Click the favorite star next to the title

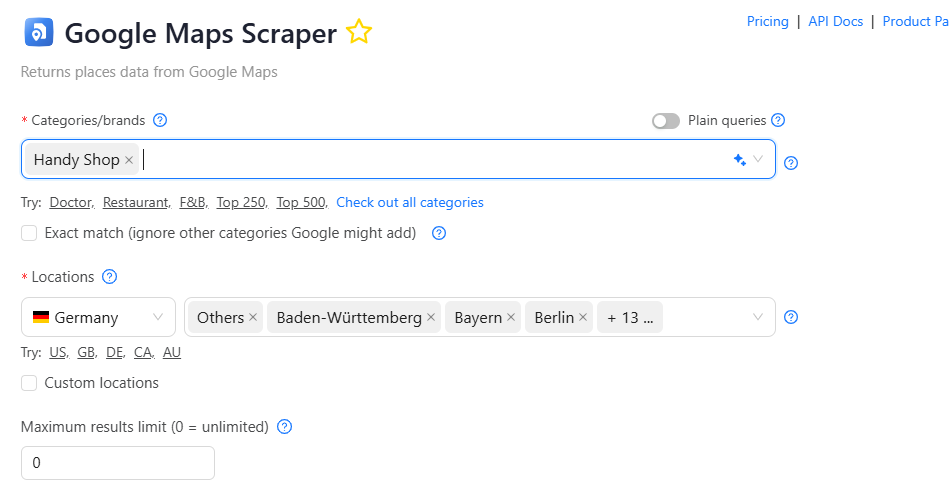pyautogui.click(x=358, y=33)
